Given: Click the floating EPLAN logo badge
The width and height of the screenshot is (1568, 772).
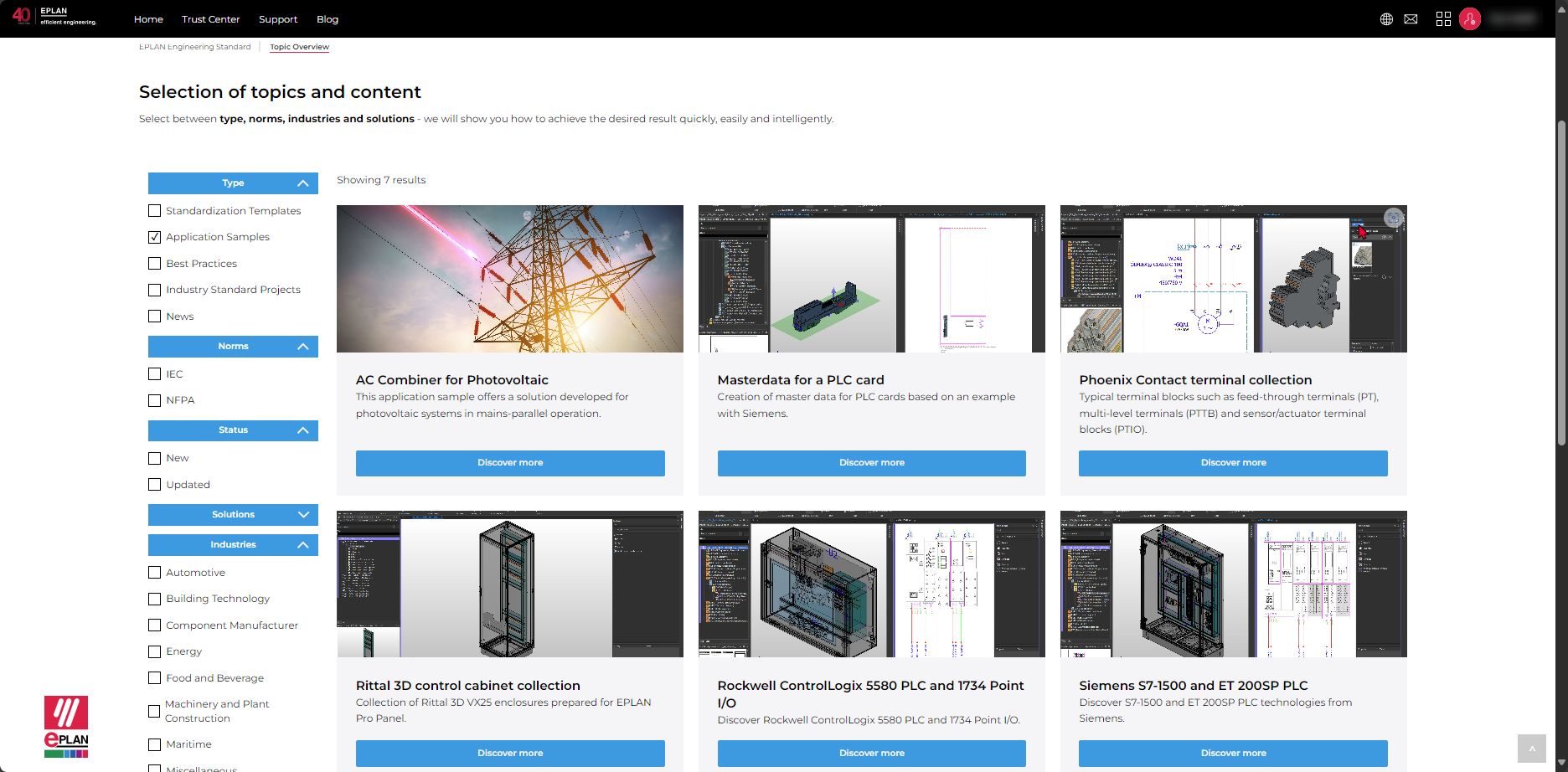Looking at the screenshot, I should pos(66,726).
